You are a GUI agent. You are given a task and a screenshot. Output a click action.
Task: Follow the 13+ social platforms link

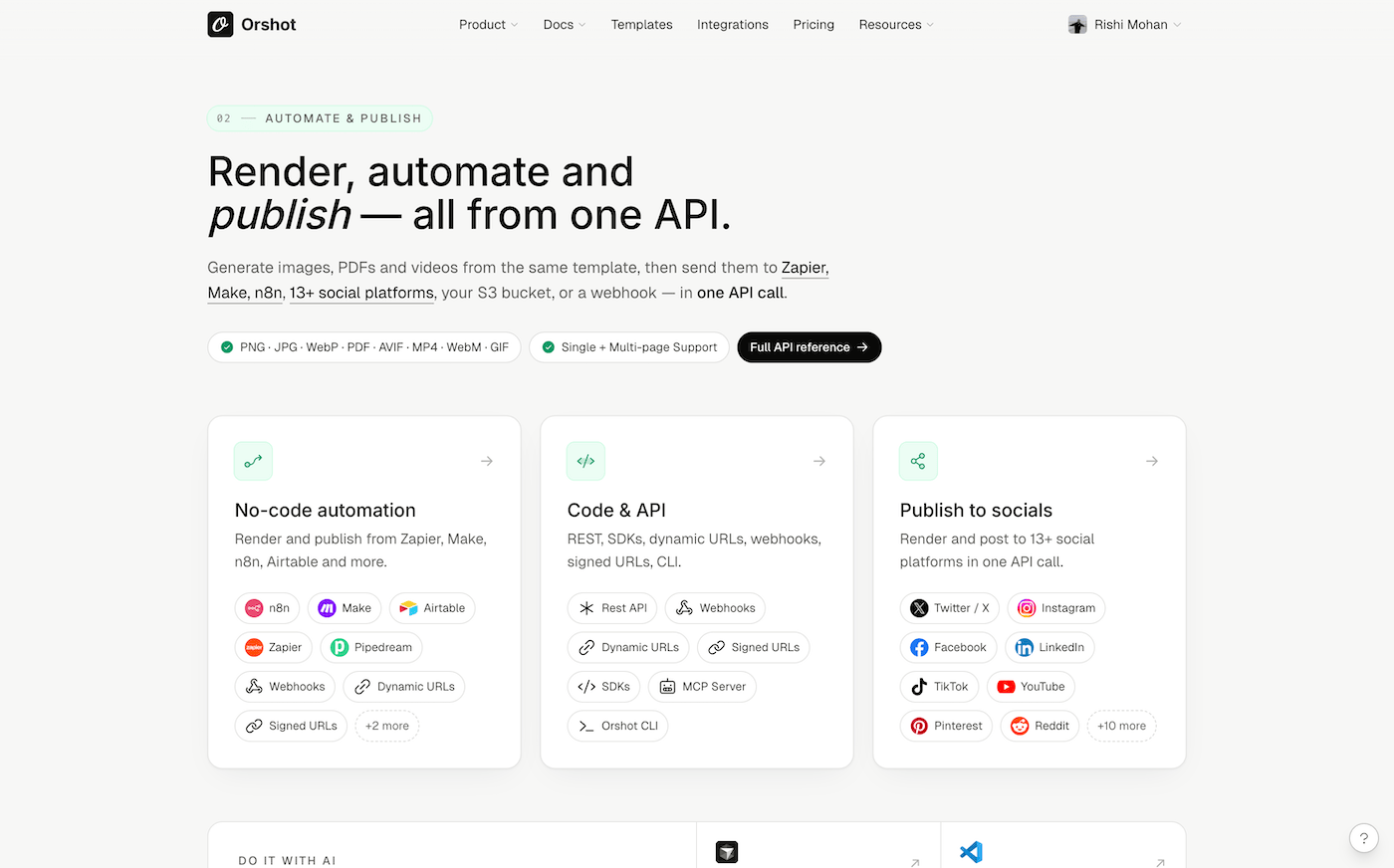[x=361, y=293]
